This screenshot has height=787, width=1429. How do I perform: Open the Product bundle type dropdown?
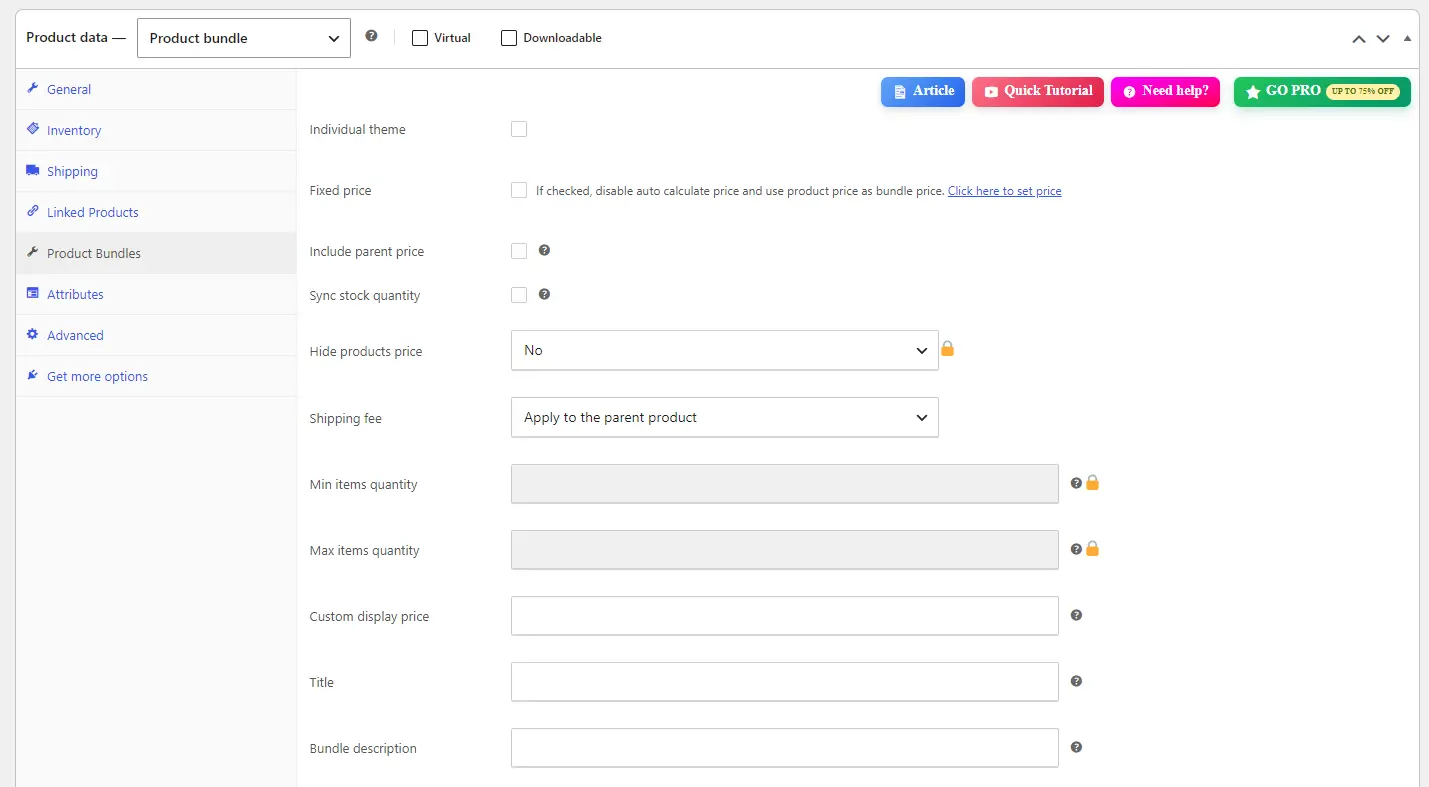tap(244, 38)
